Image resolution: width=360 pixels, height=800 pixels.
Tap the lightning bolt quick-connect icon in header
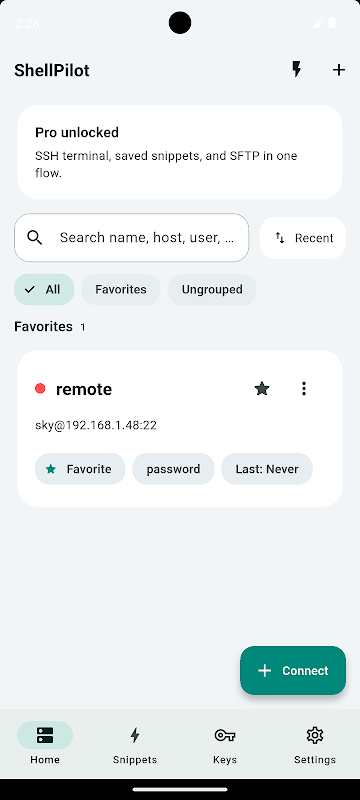(296, 69)
